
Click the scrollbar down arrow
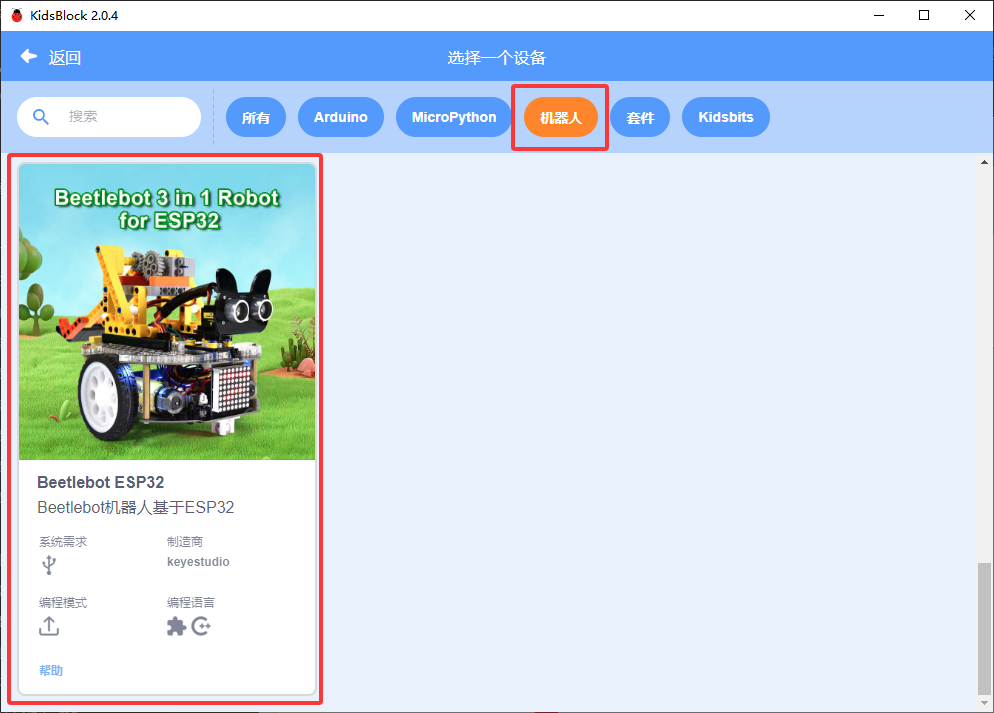[984, 703]
